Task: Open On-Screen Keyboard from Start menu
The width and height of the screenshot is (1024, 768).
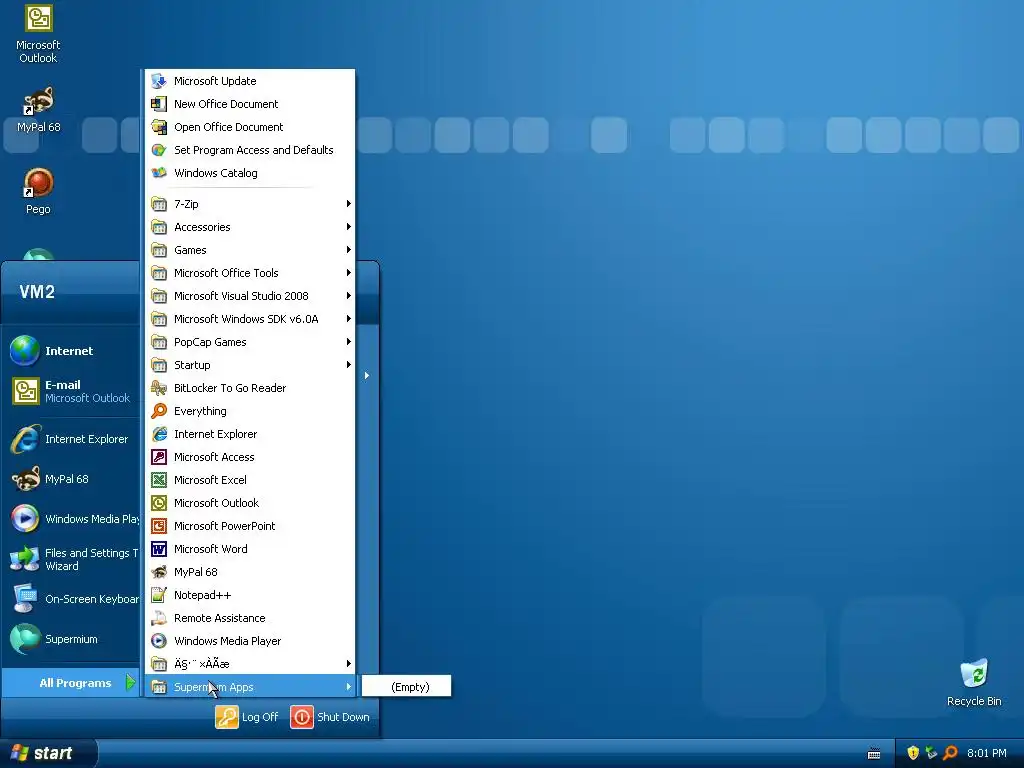Action: (x=71, y=599)
